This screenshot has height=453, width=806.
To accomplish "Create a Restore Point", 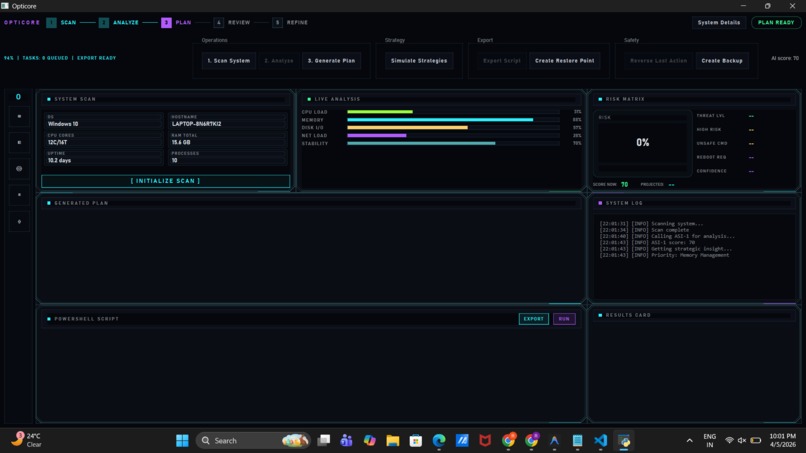I will pos(564,61).
